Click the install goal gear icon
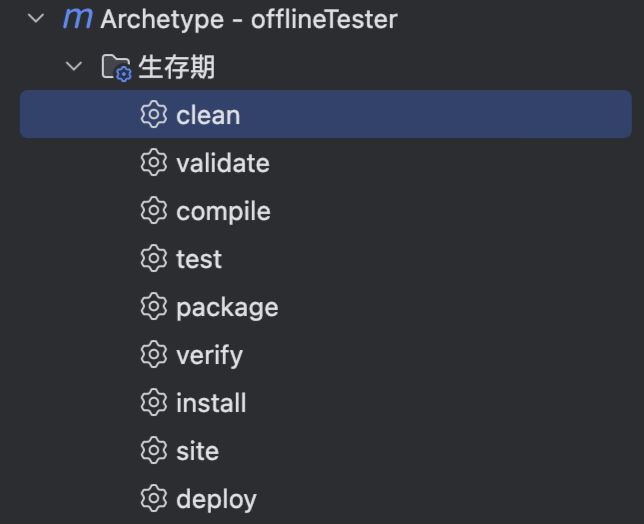The width and height of the screenshot is (644, 524). [153, 403]
